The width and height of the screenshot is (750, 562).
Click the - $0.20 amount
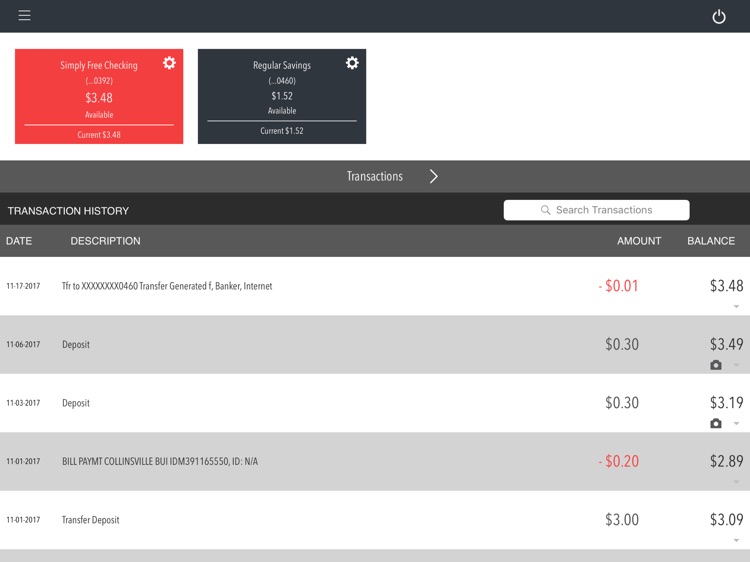point(618,462)
